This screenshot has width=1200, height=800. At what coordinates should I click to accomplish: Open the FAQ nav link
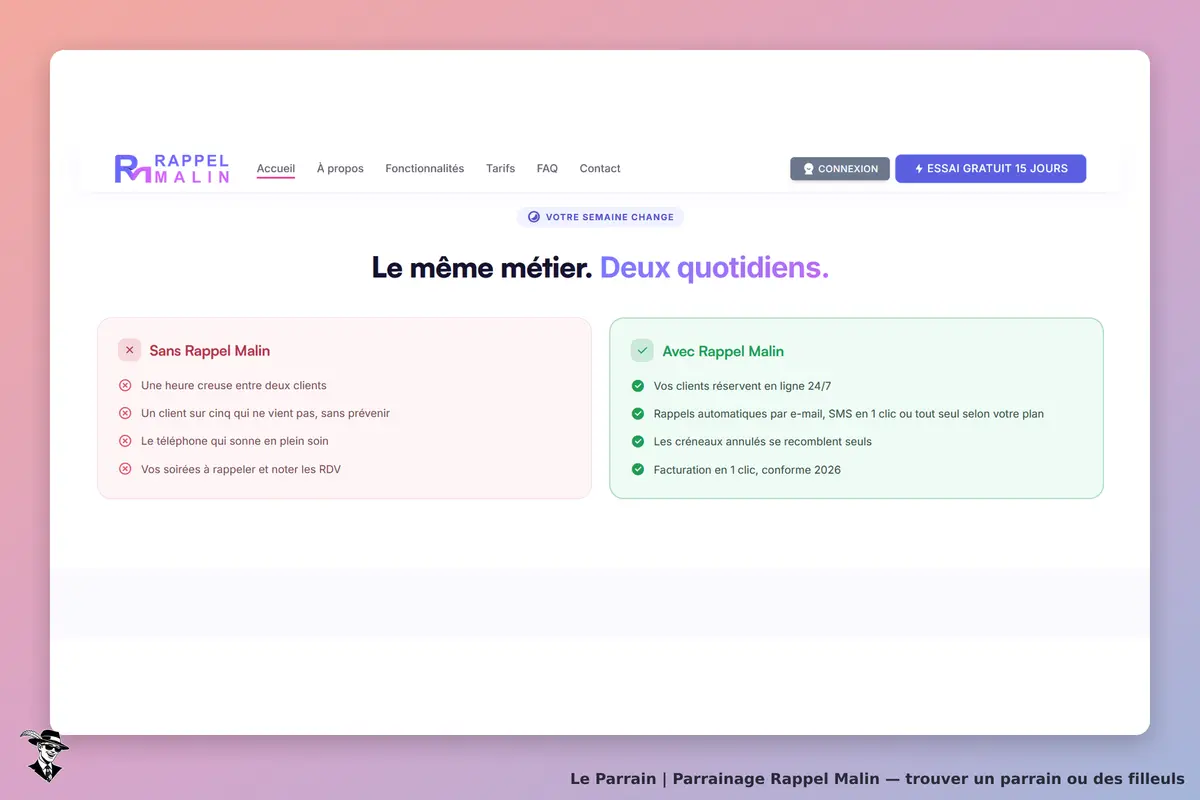[x=547, y=168]
